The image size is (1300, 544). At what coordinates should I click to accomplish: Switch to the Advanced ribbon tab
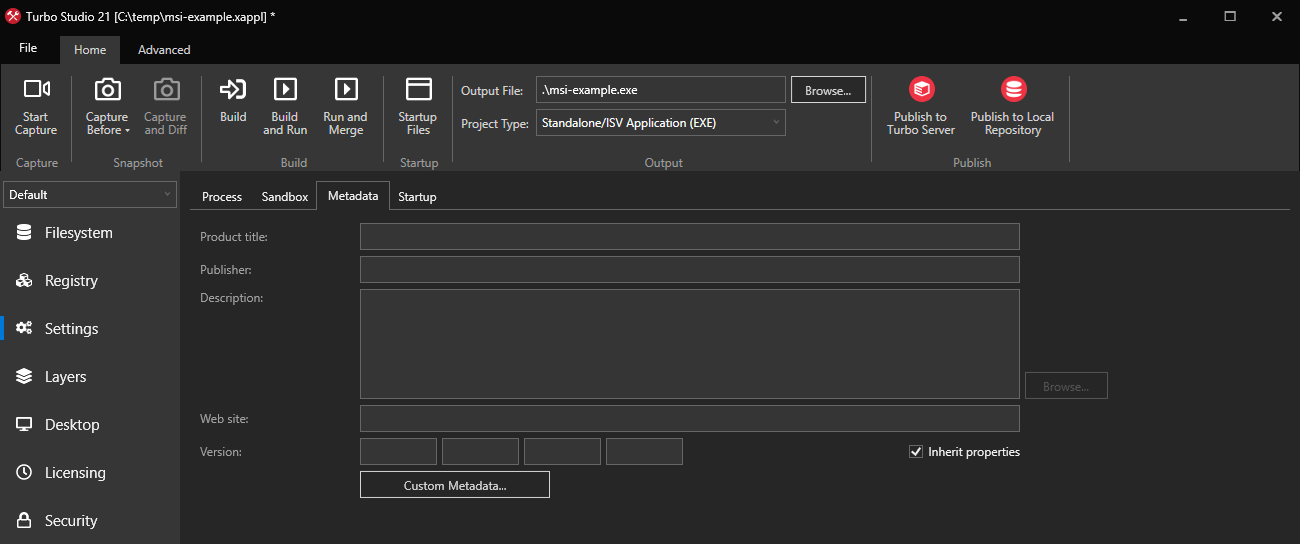[164, 50]
